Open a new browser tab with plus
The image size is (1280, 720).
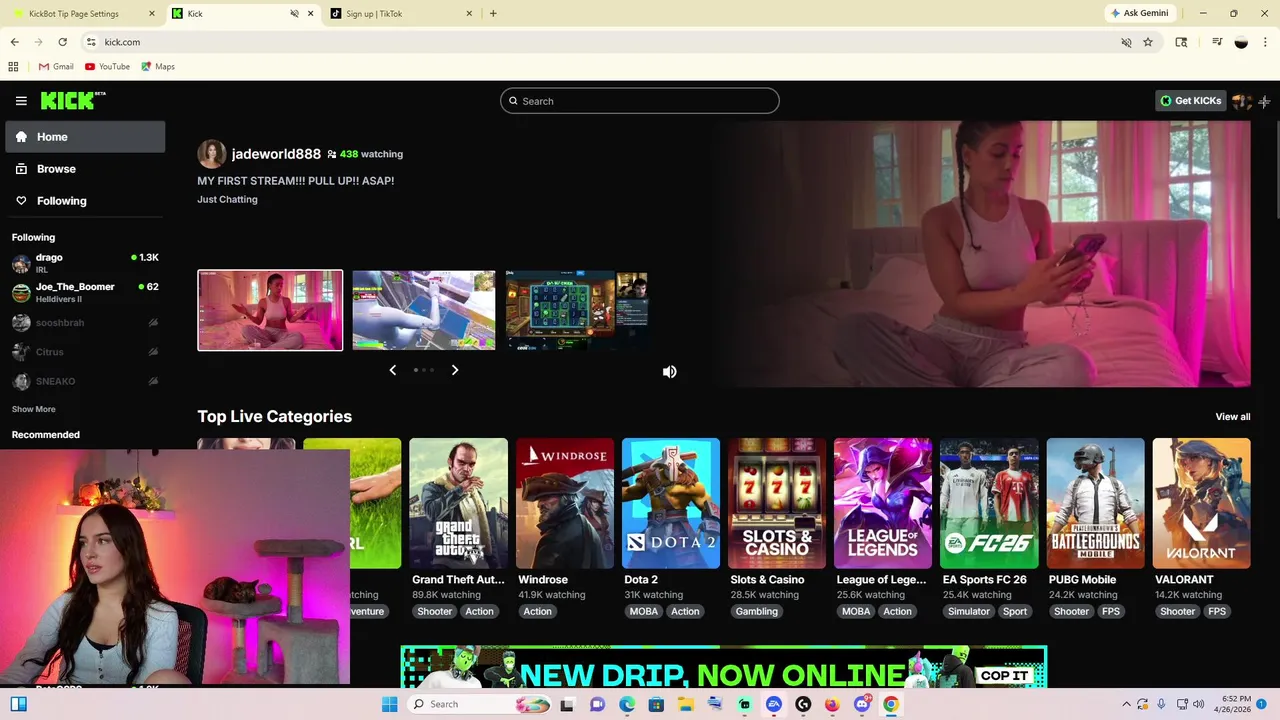tap(493, 14)
